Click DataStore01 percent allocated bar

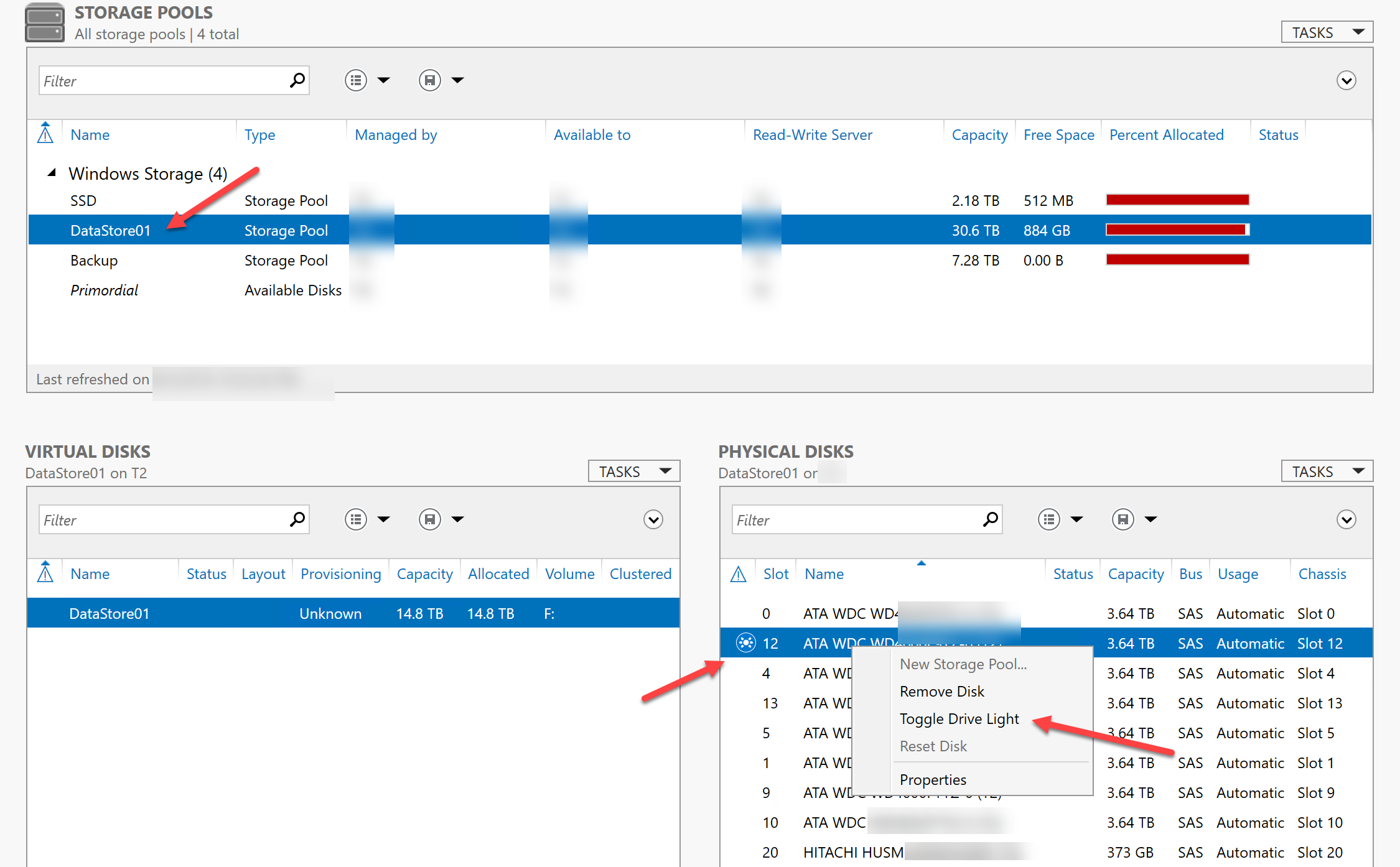click(x=1177, y=230)
